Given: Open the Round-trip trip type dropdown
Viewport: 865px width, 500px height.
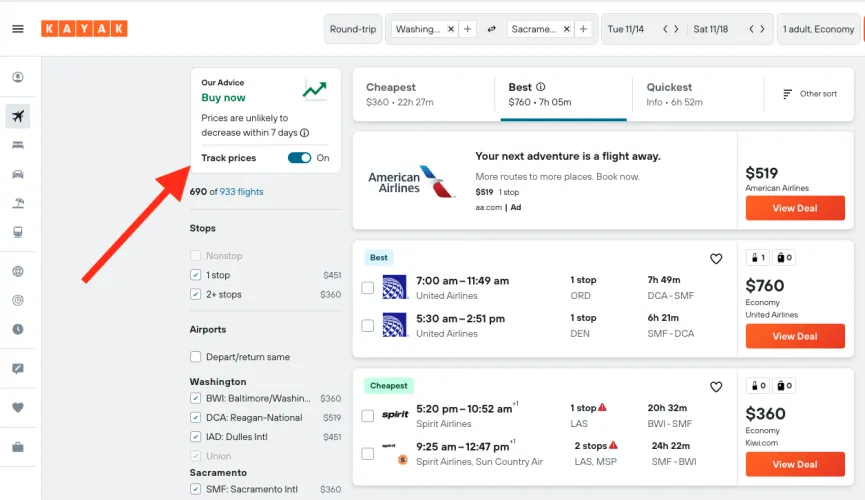Looking at the screenshot, I should 353,29.
